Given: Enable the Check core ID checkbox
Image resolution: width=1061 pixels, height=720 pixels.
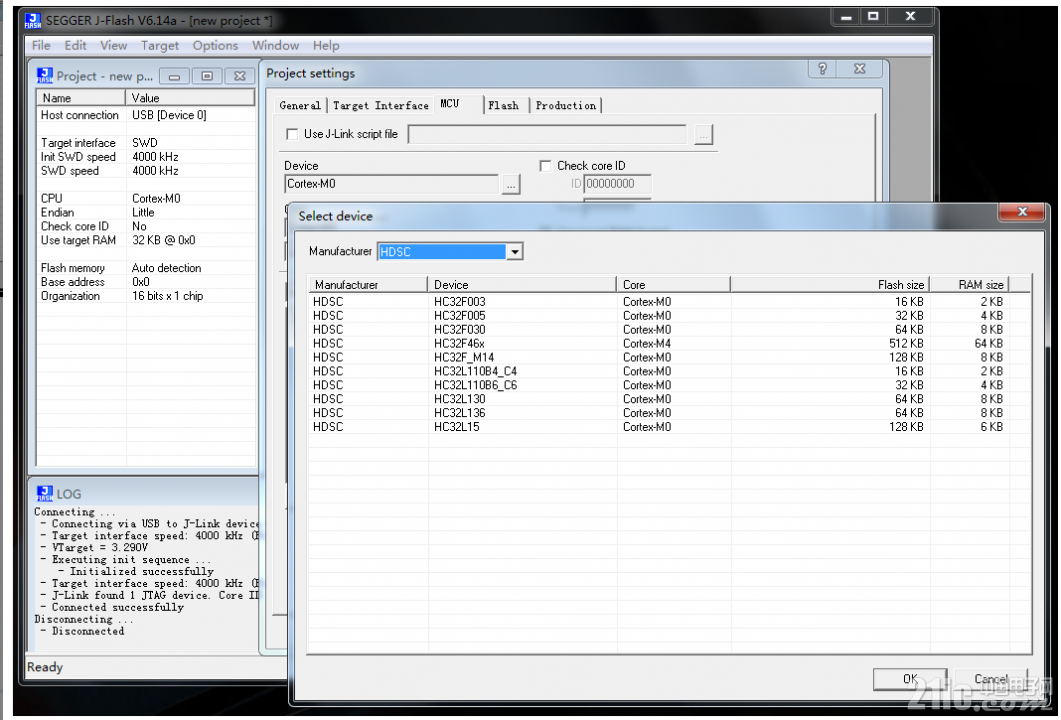Looking at the screenshot, I should [x=545, y=166].
